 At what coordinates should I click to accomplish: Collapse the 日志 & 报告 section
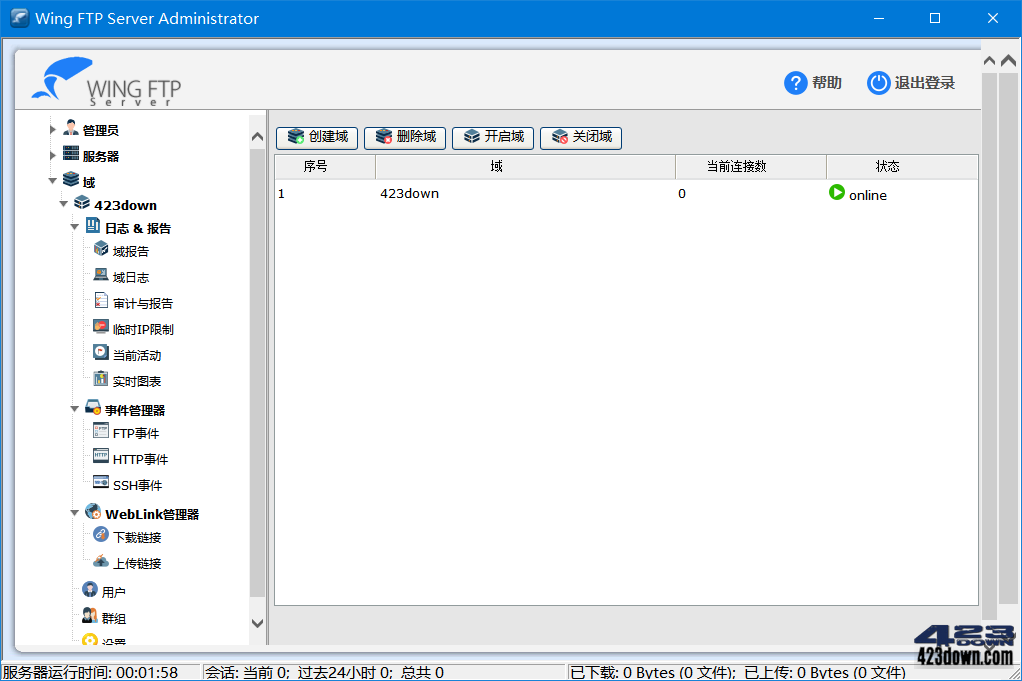coord(74,227)
